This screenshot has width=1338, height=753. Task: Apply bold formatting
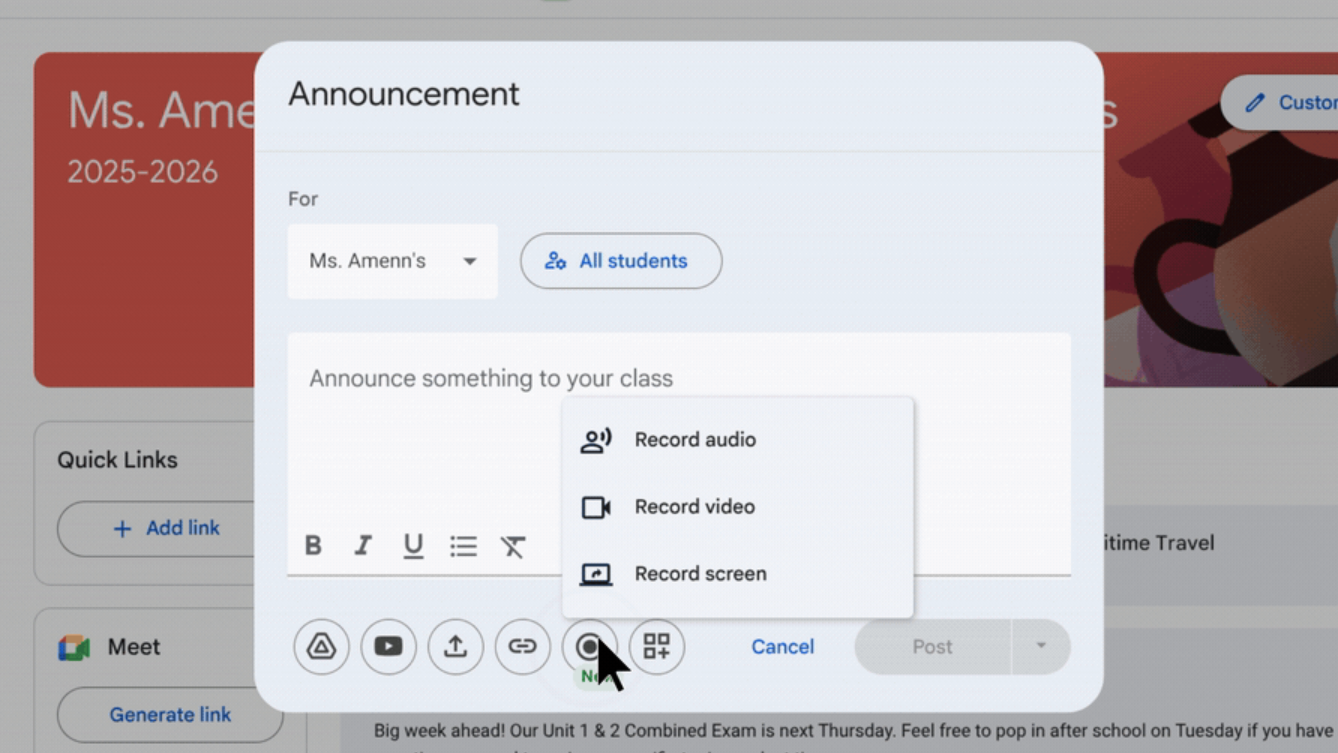[313, 545]
